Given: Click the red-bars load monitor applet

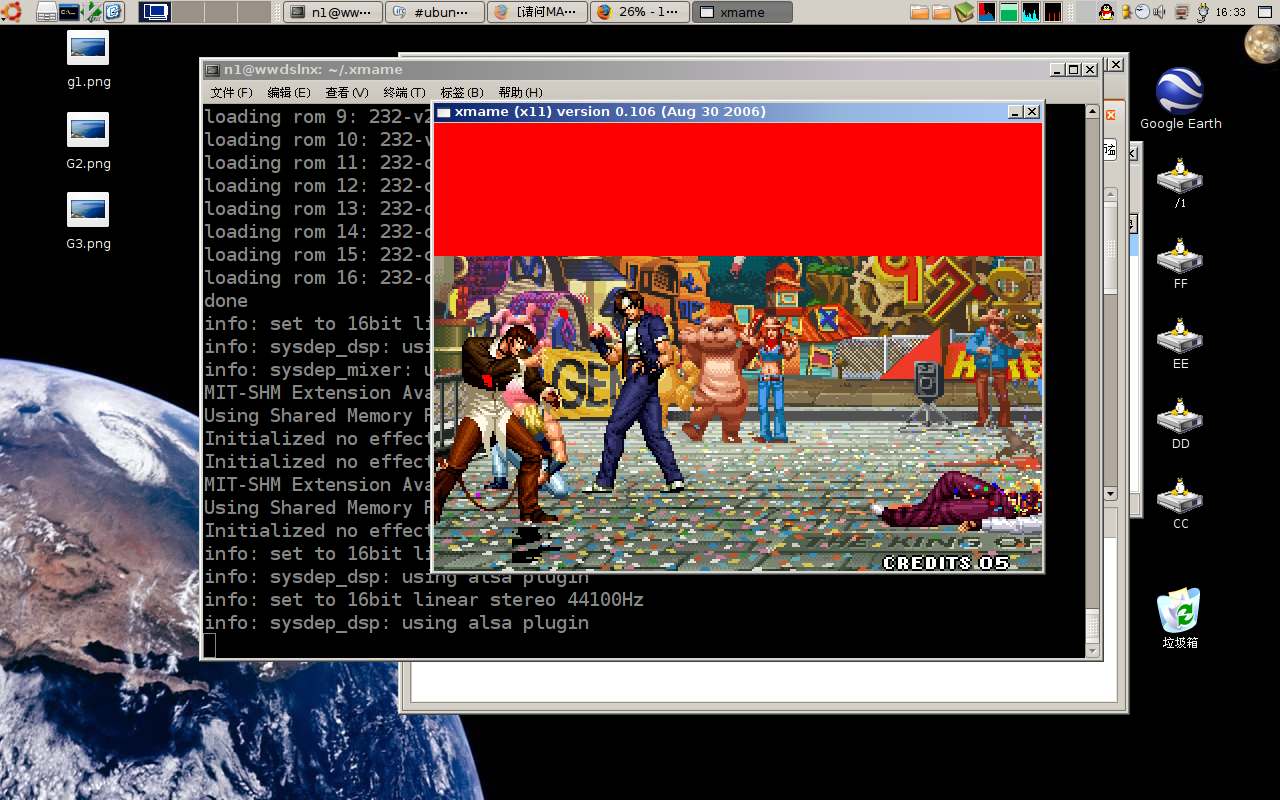Looking at the screenshot, I should tap(1053, 12).
